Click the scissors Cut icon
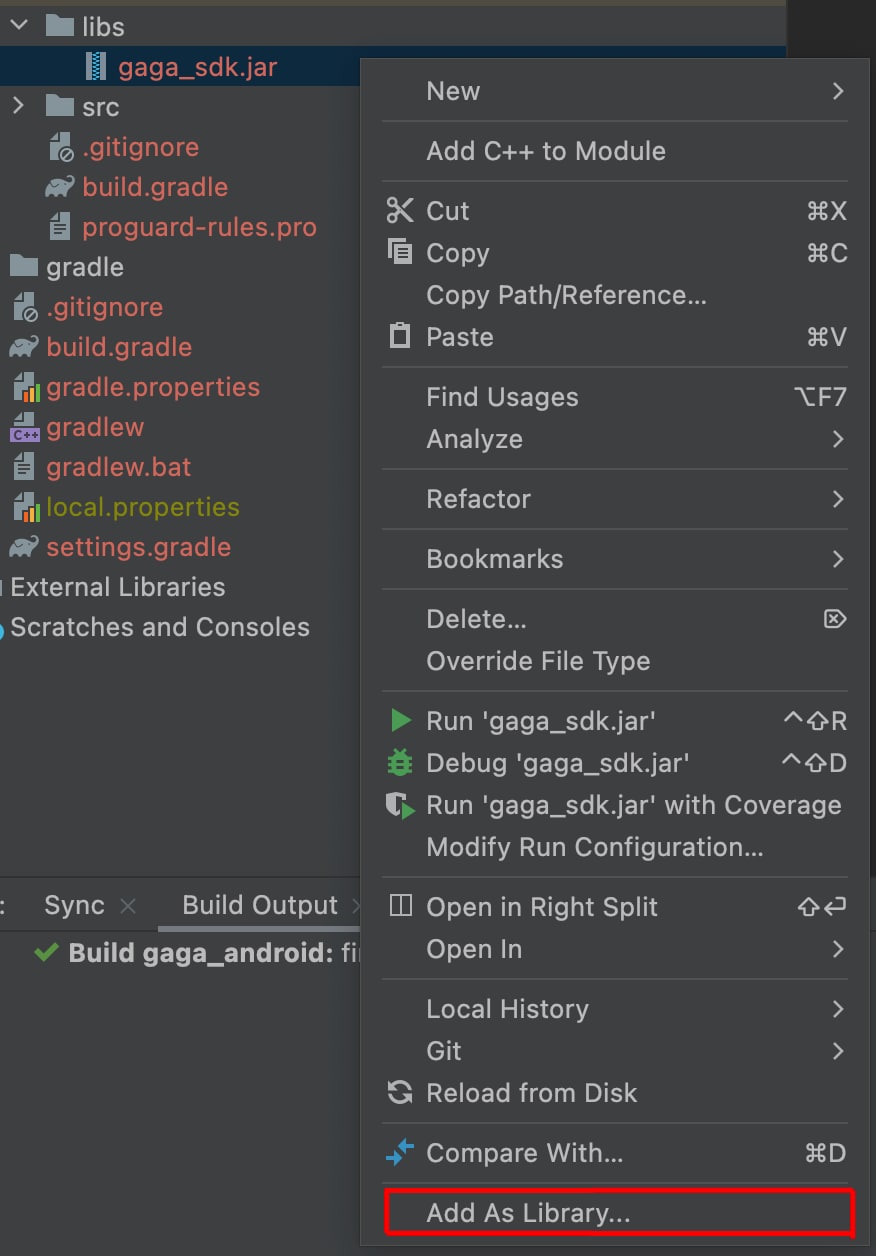The height and width of the screenshot is (1256, 876). pos(400,211)
